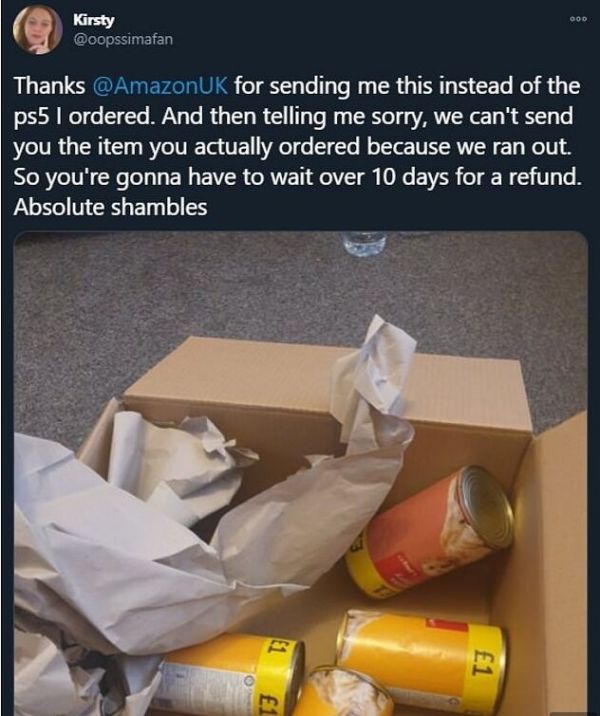Click the display name Kirsty
600x716 pixels.
(x=94, y=20)
